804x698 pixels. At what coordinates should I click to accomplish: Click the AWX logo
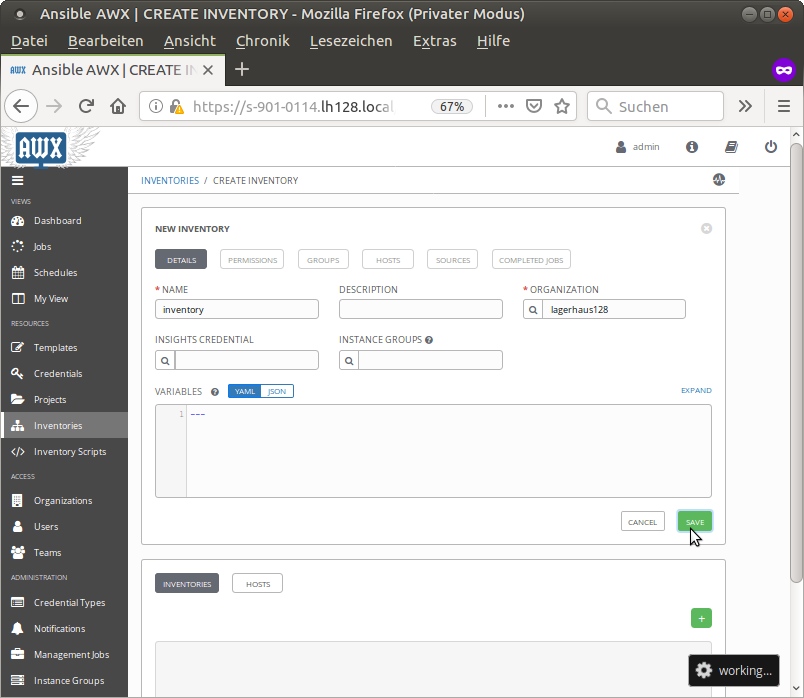click(41, 148)
